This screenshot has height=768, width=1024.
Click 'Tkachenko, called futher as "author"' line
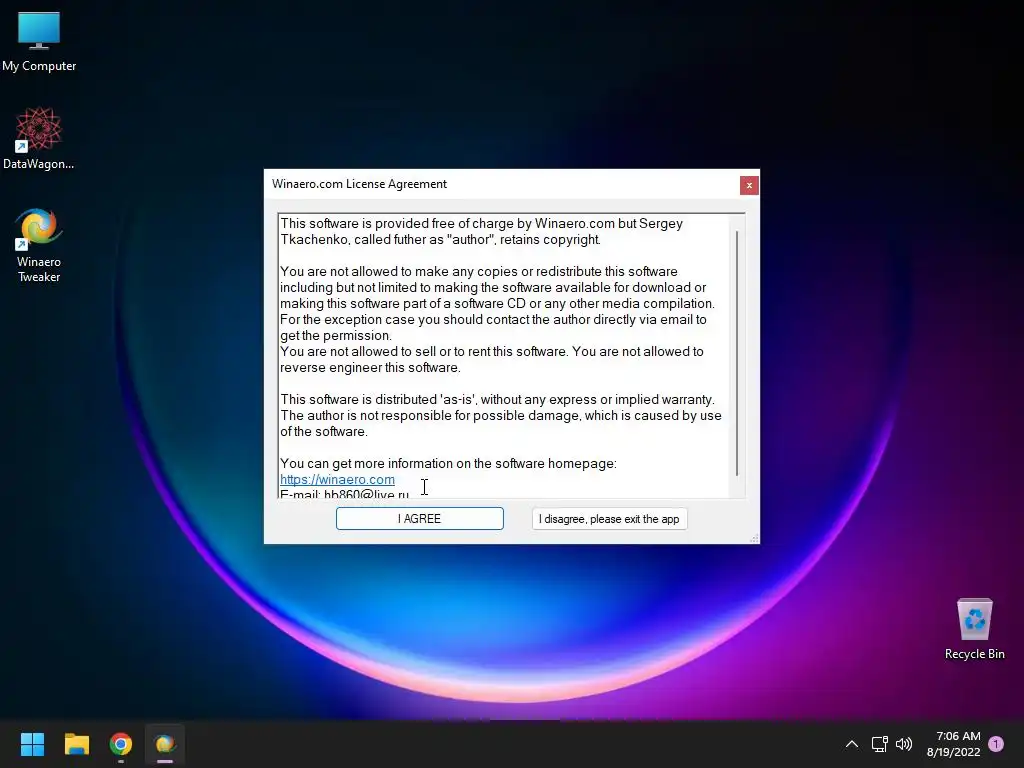coord(440,240)
